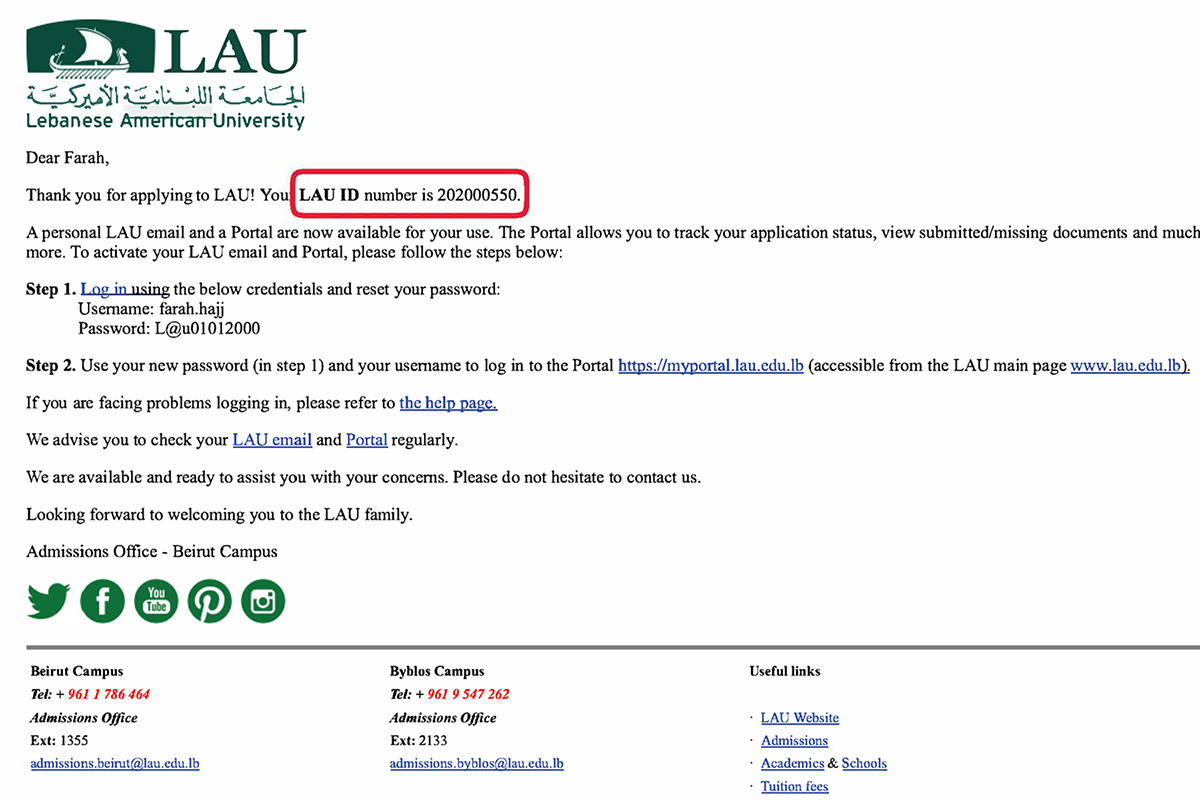Email admissions.beirut@lau.edu.lb

[115, 763]
